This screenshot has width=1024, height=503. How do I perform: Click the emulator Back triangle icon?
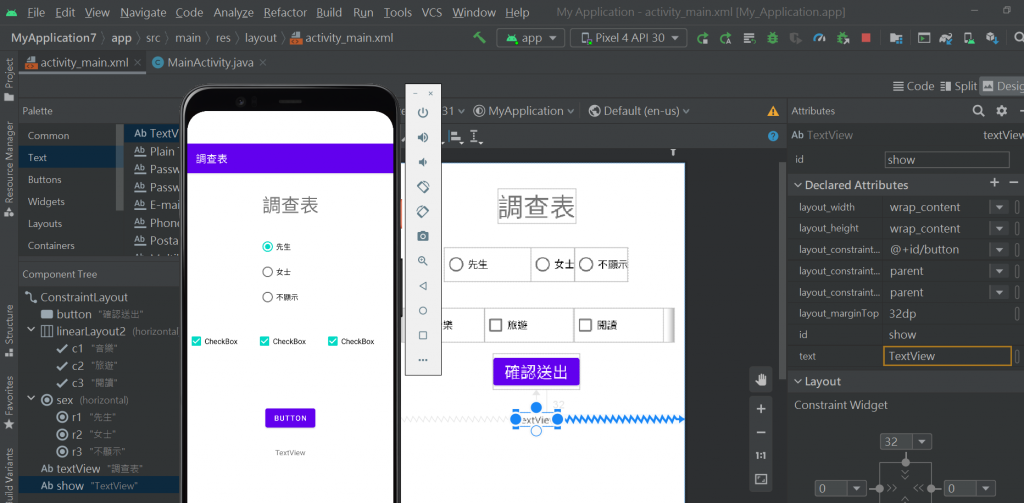pos(423,285)
